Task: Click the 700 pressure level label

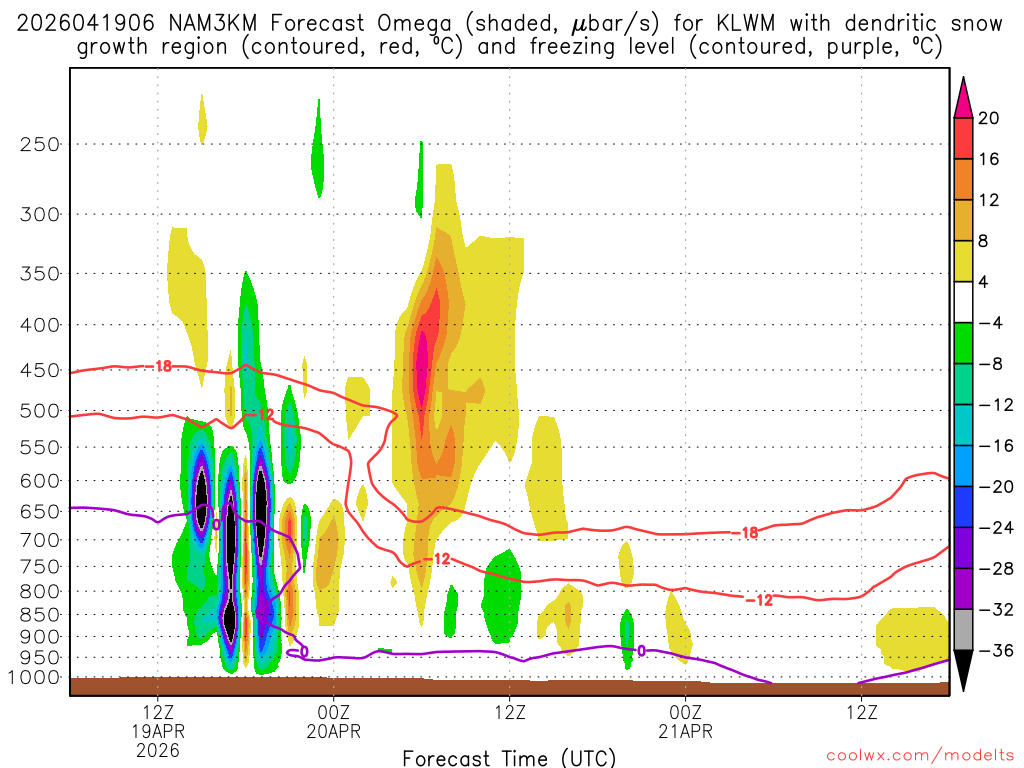Action: [x=40, y=540]
